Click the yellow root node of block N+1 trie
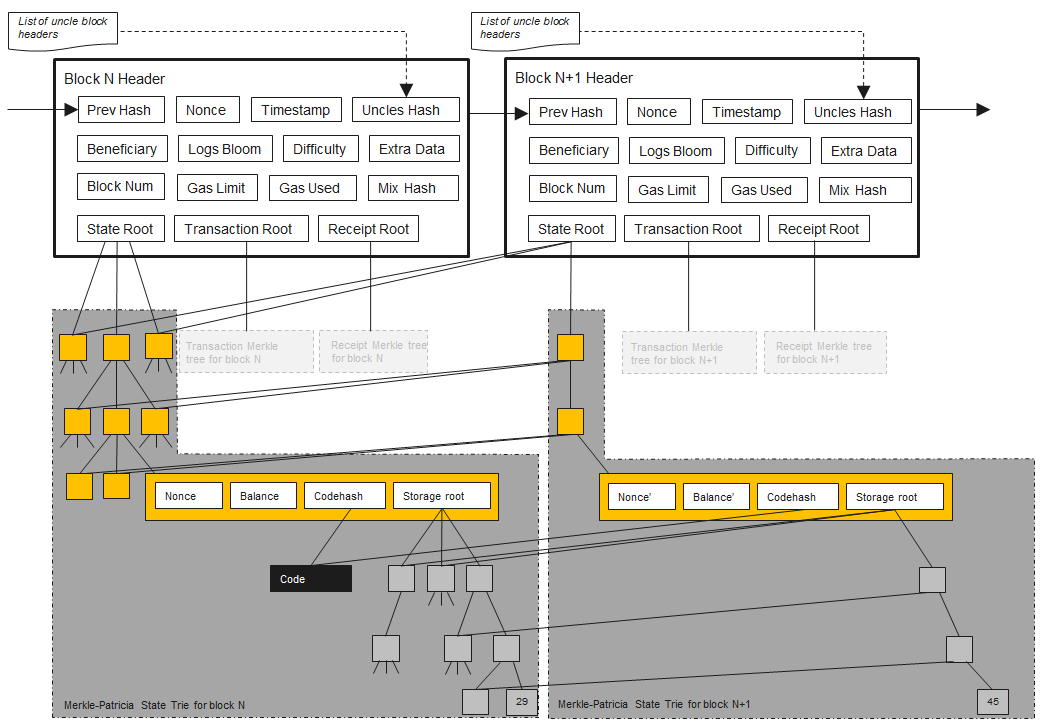 [570, 347]
